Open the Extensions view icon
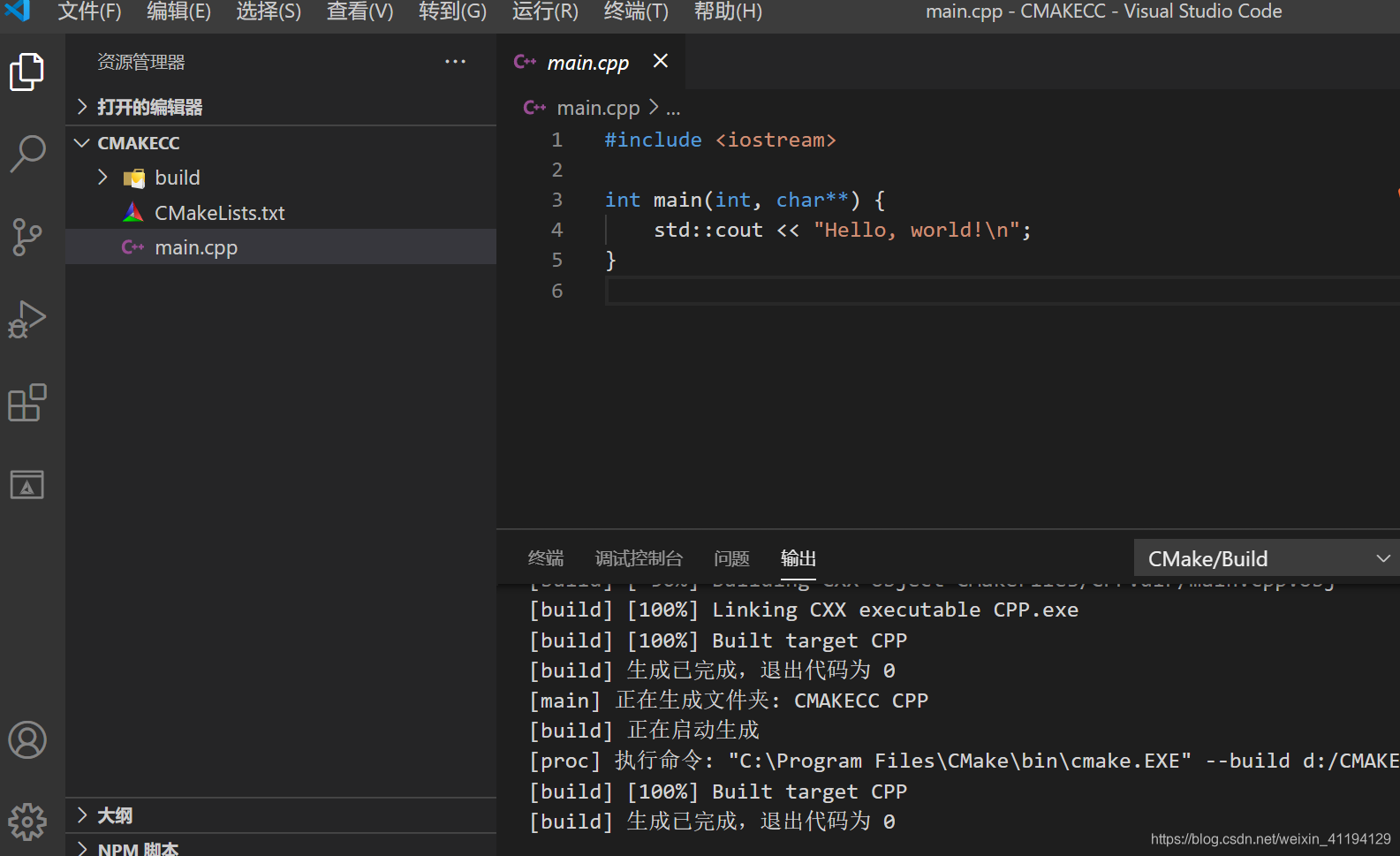 point(26,403)
